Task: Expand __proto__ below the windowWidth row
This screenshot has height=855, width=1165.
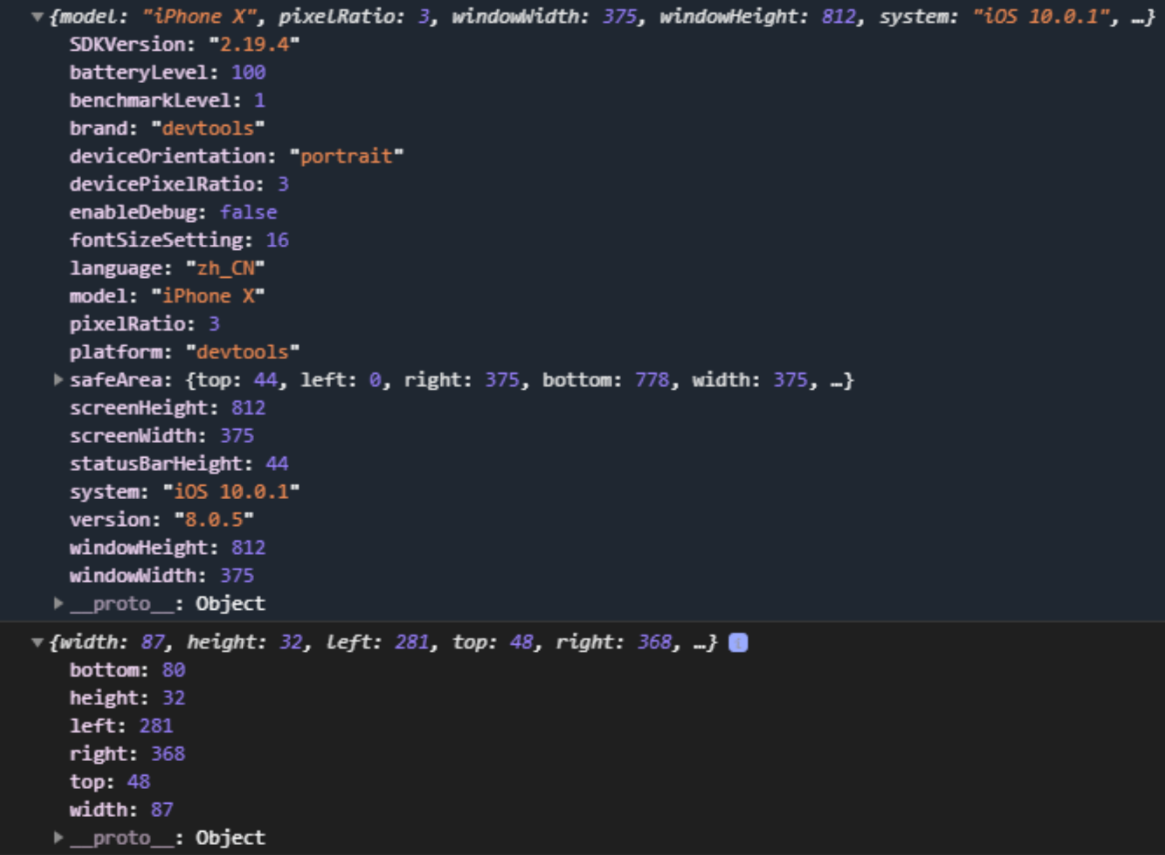Action: [x=59, y=603]
